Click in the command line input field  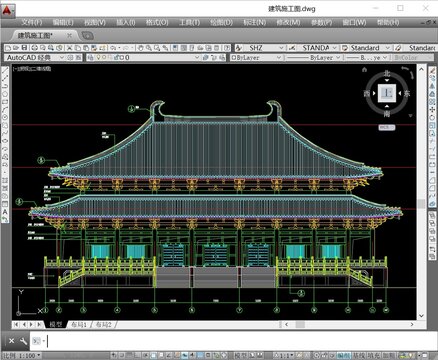(240, 341)
